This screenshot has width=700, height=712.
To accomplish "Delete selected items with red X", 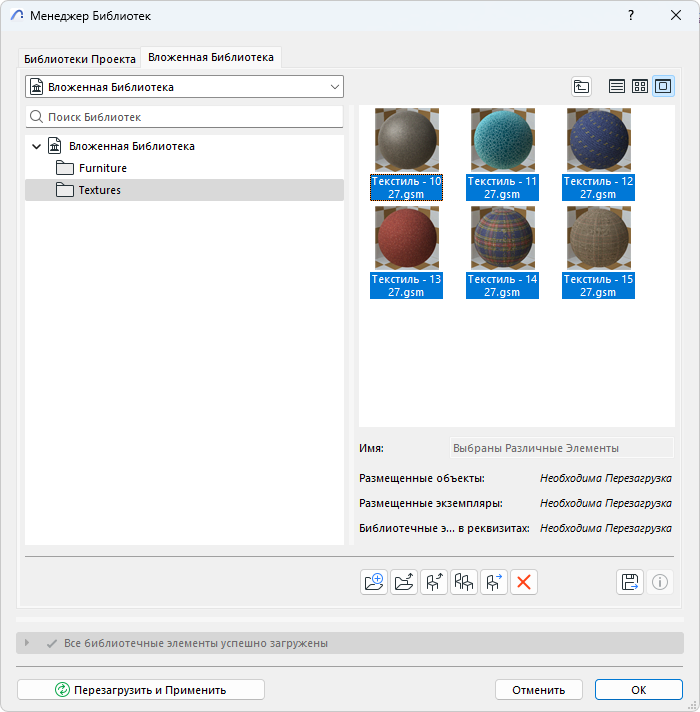I will click(x=524, y=582).
